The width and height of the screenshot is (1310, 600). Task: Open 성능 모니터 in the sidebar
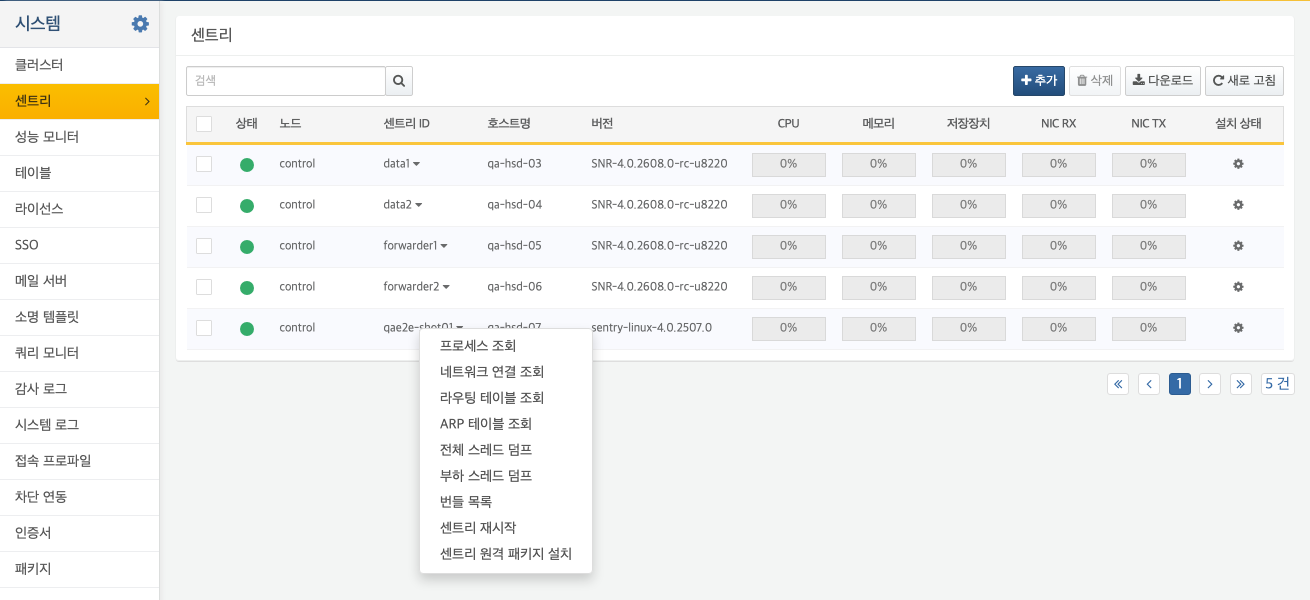click(79, 137)
